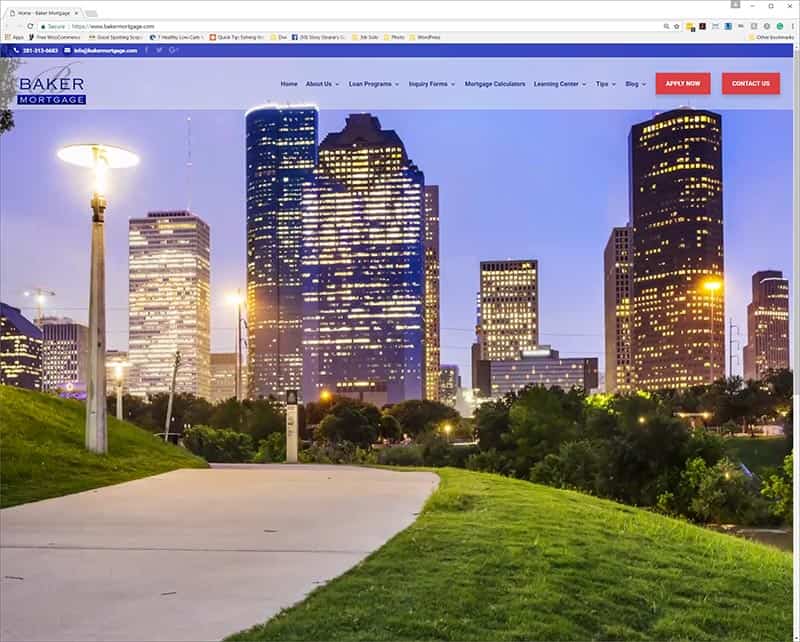
Task: Open Baker Mortgage Facebook icon in top bar
Action: 146,50
